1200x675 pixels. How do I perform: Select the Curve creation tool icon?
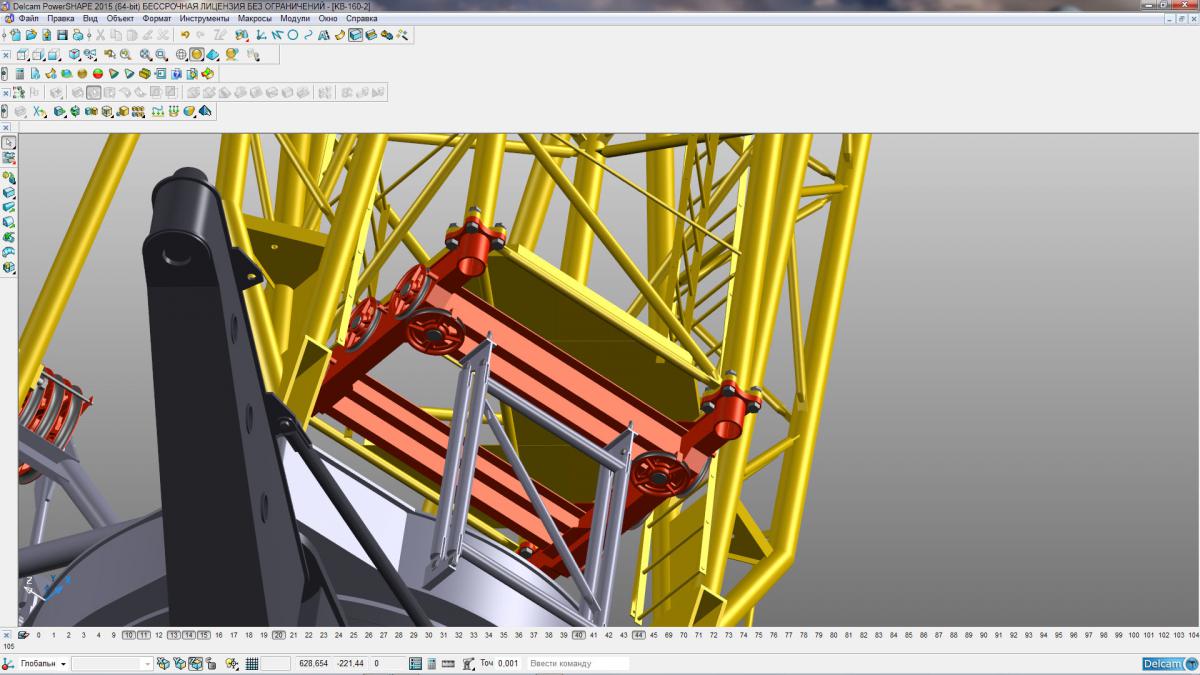point(308,35)
